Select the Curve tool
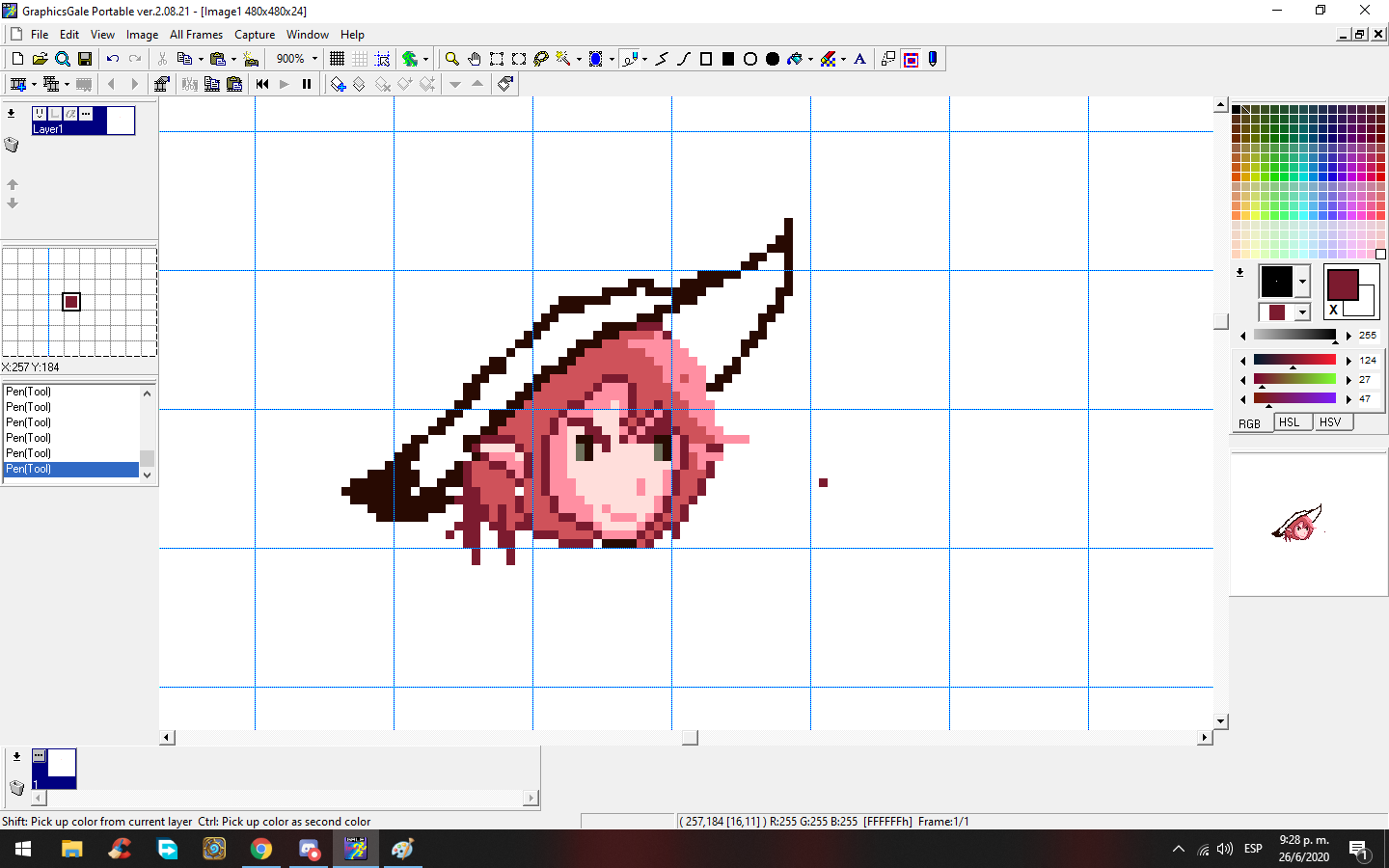The image size is (1389, 868). pos(684,59)
